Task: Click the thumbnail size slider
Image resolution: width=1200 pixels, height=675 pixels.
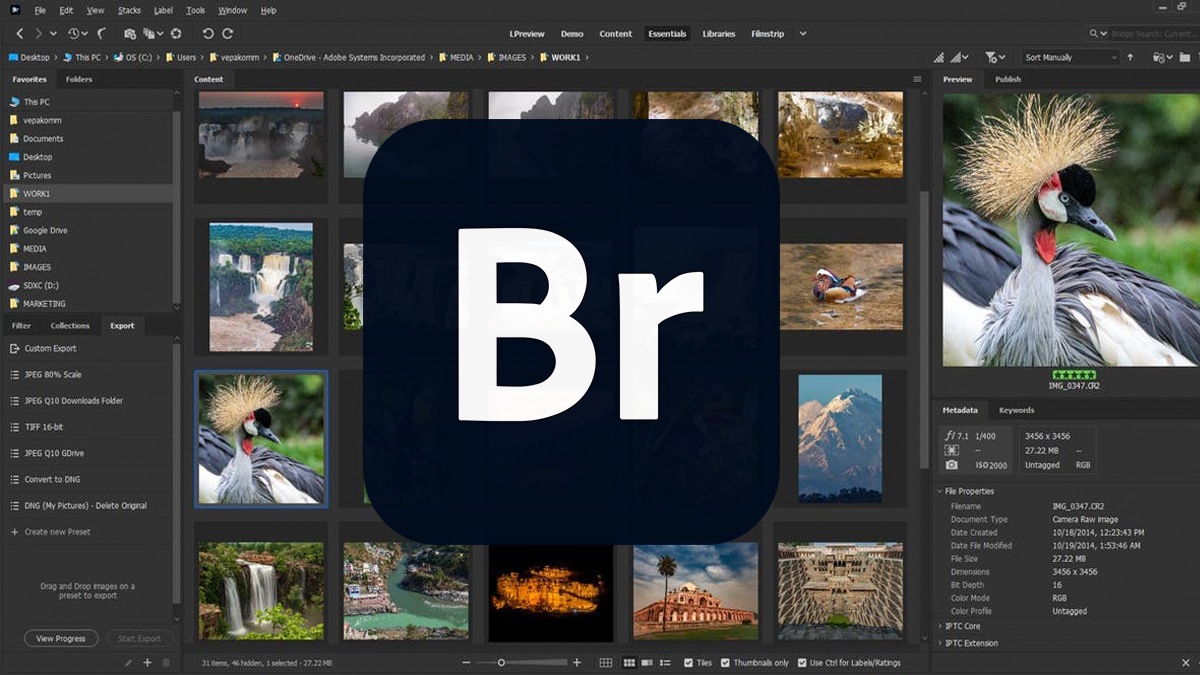Action: point(501,663)
